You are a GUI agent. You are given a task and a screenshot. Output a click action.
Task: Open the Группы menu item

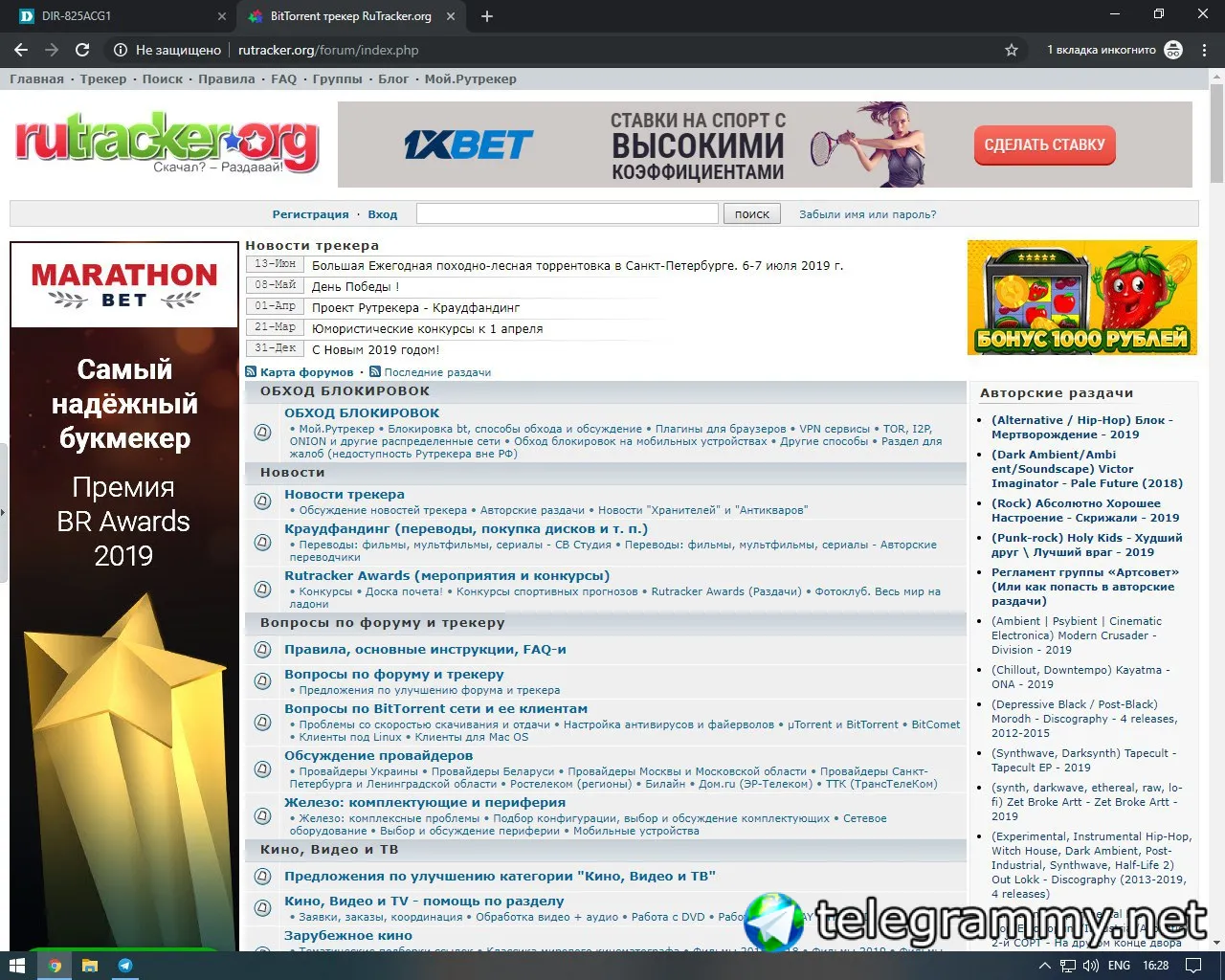click(x=338, y=78)
